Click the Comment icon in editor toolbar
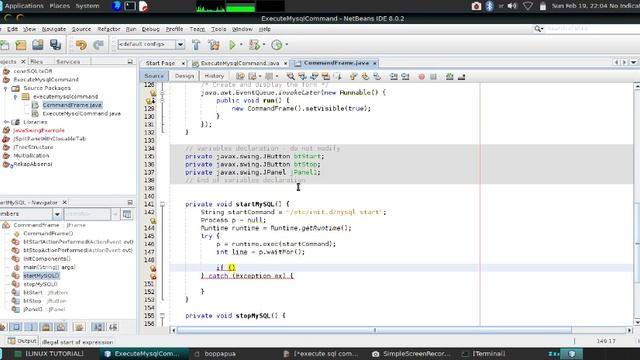 (x=450, y=76)
